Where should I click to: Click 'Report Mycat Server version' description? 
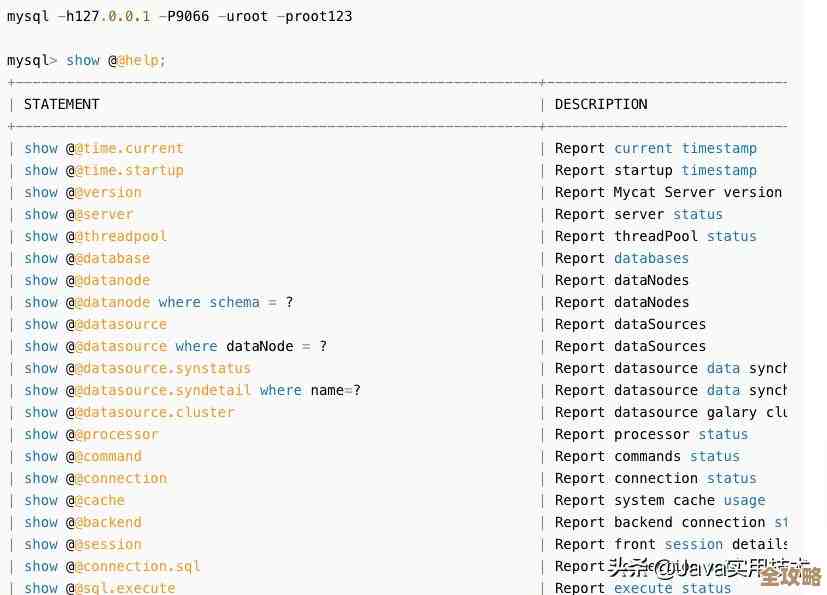pyautogui.click(x=668, y=192)
